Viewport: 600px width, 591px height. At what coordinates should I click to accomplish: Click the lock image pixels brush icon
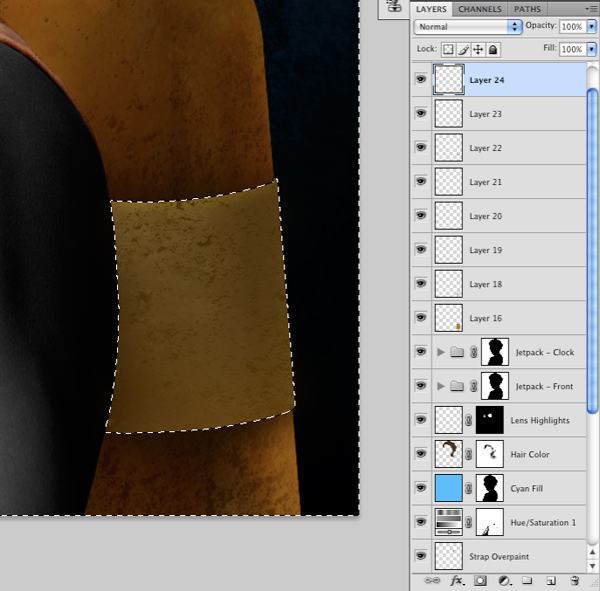[463, 50]
